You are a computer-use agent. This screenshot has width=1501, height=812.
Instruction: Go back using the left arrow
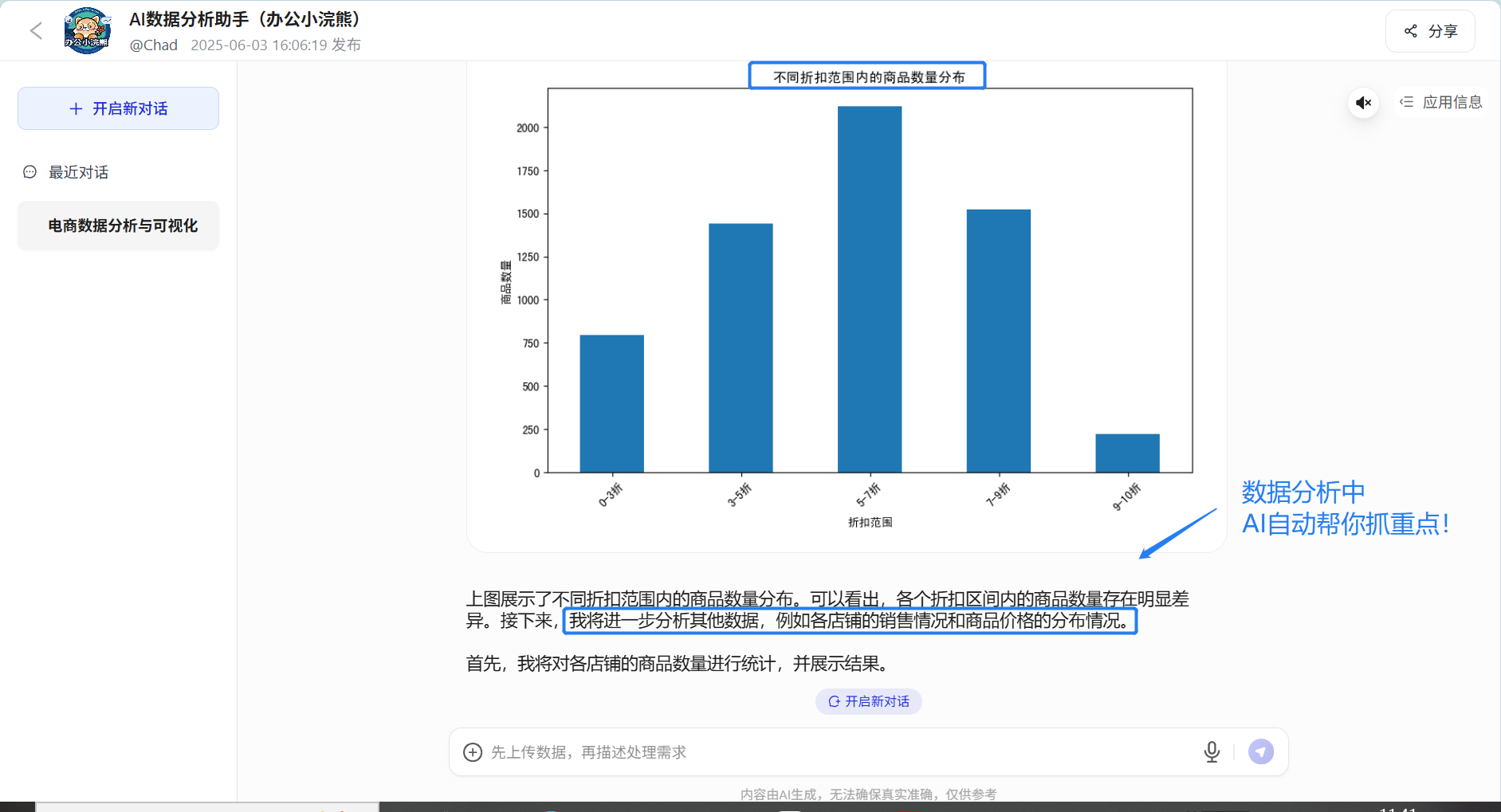click(36, 31)
